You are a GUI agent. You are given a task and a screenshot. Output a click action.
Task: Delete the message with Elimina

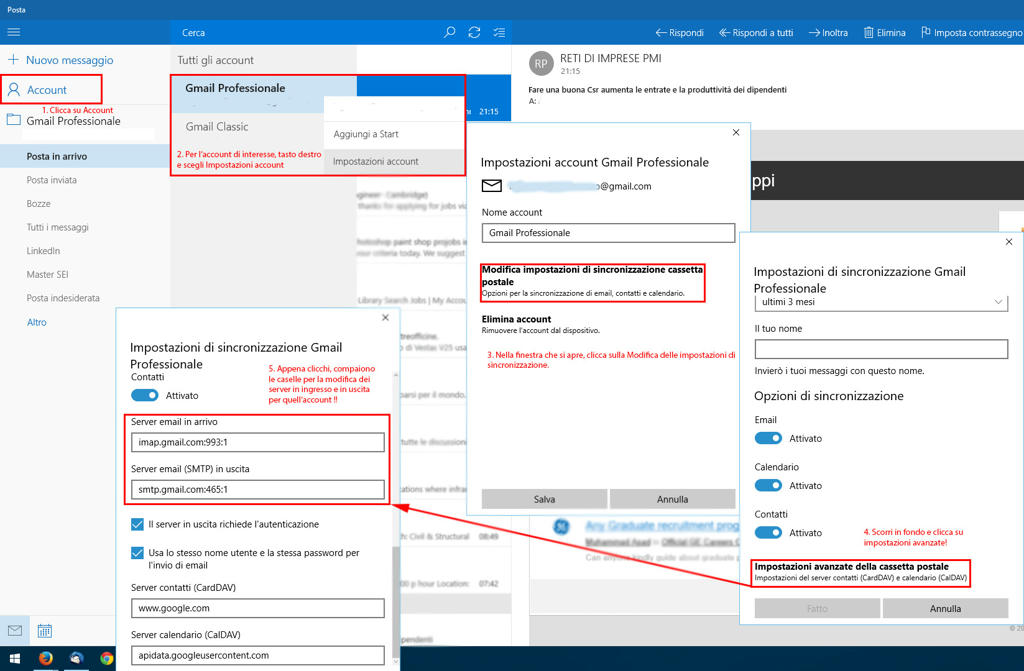point(884,32)
